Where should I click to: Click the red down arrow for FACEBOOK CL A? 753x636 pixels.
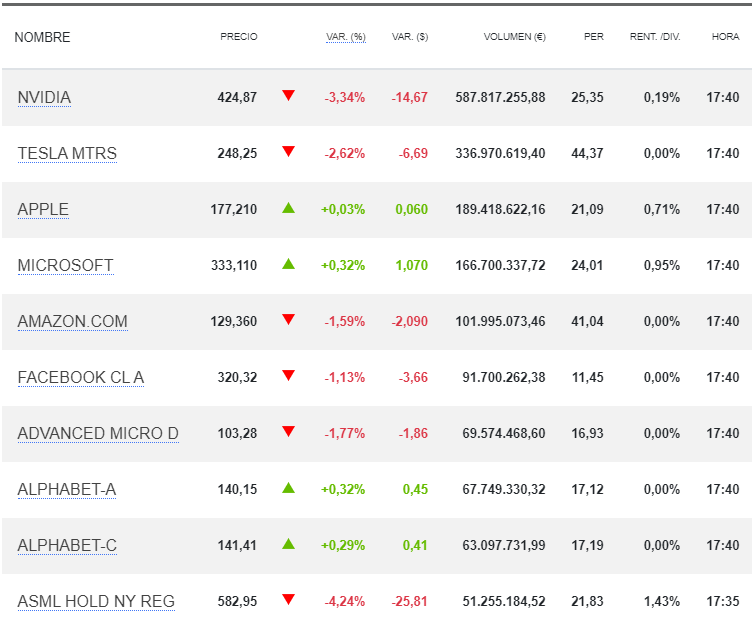pyautogui.click(x=288, y=375)
